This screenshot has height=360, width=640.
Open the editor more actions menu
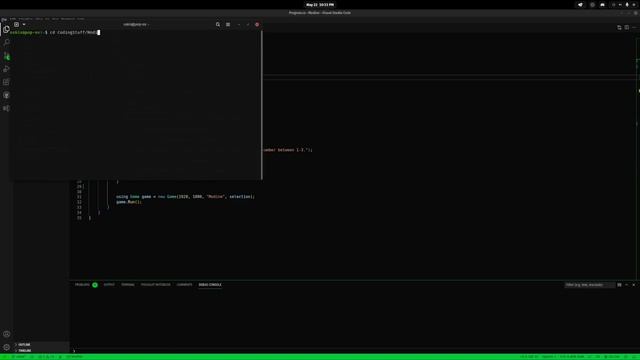click(x=634, y=27)
